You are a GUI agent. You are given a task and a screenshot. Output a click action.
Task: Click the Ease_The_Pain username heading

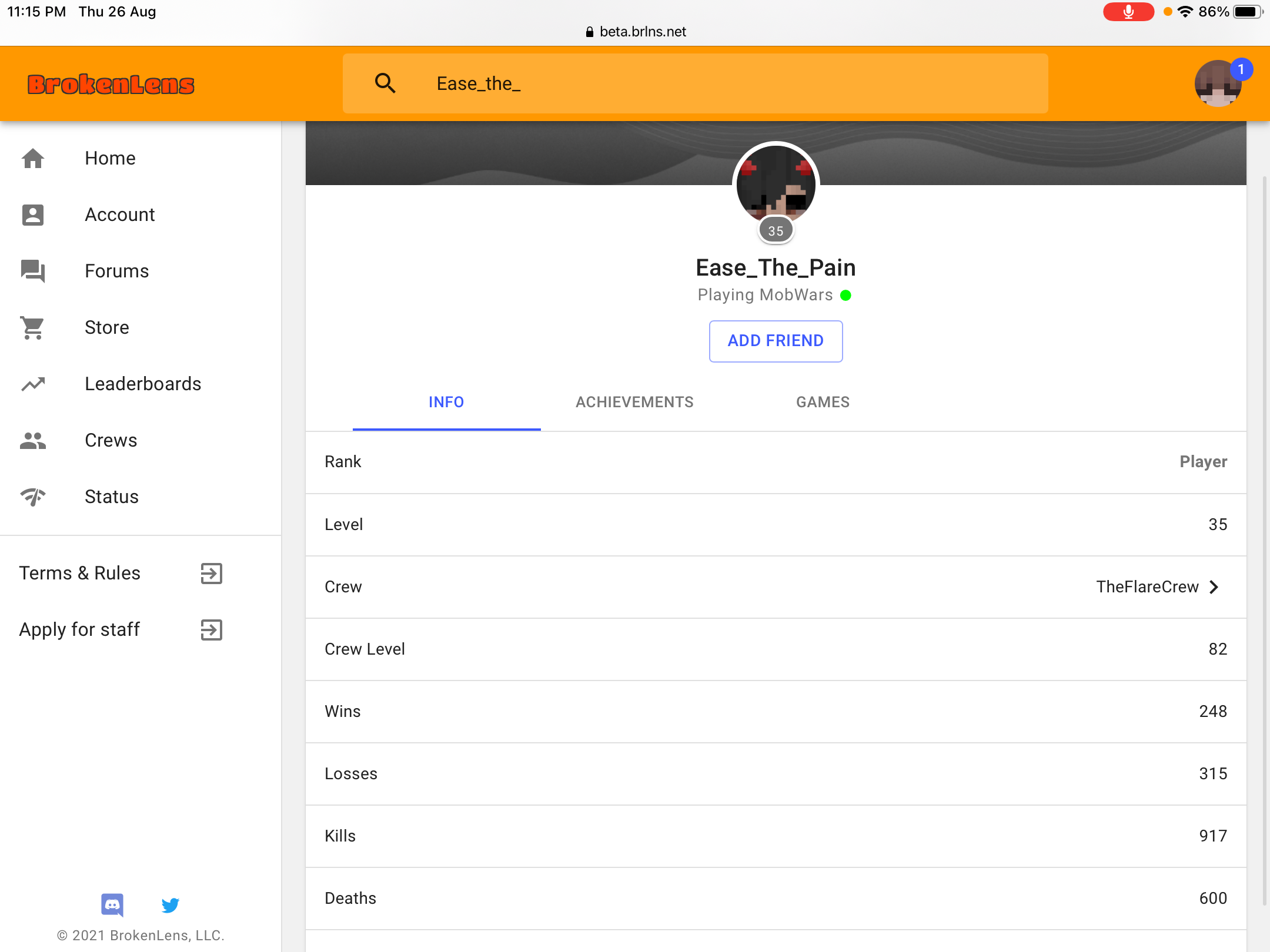coord(776,268)
